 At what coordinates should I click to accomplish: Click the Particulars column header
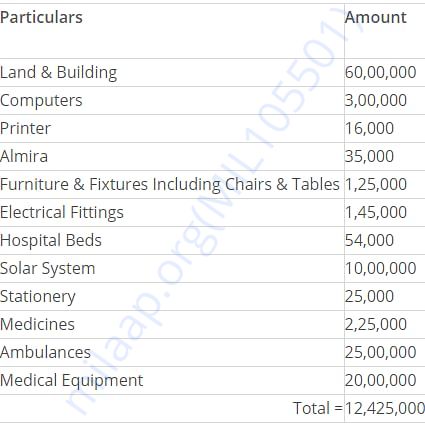[x=41, y=17]
